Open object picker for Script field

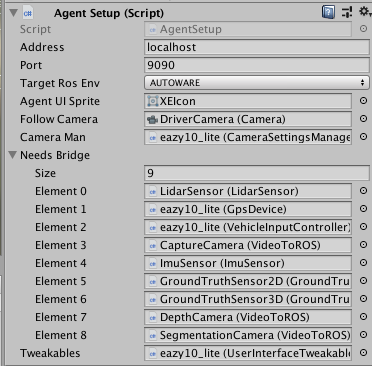pyautogui.click(x=363, y=29)
